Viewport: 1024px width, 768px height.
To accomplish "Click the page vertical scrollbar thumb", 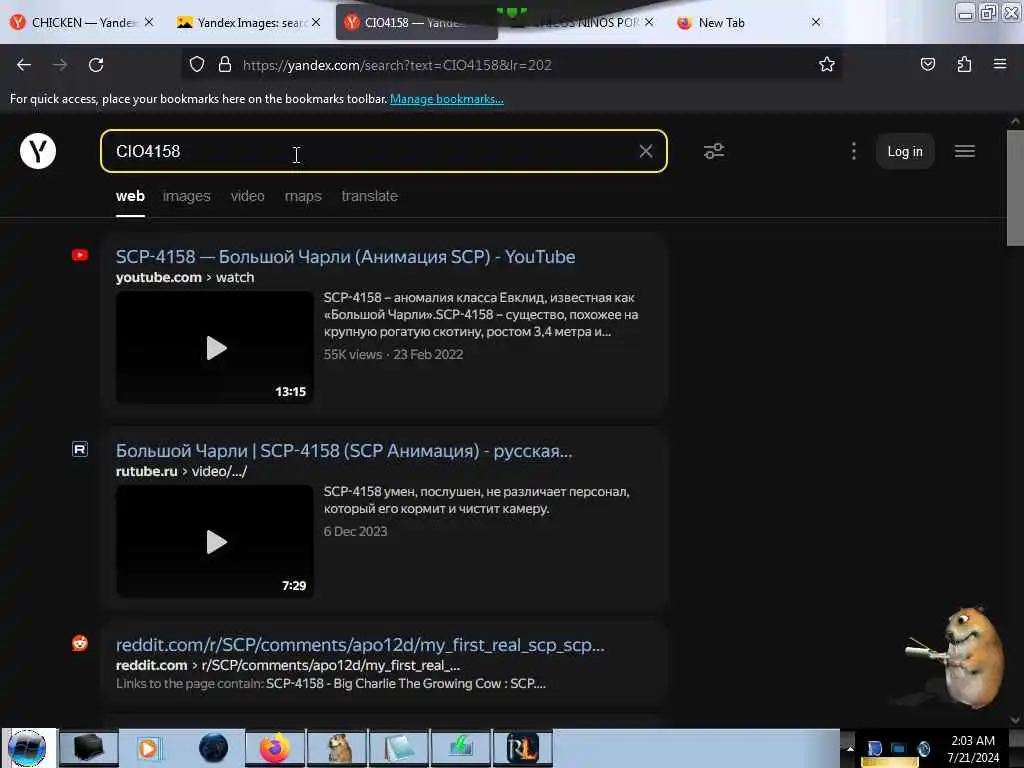I will (1015, 188).
